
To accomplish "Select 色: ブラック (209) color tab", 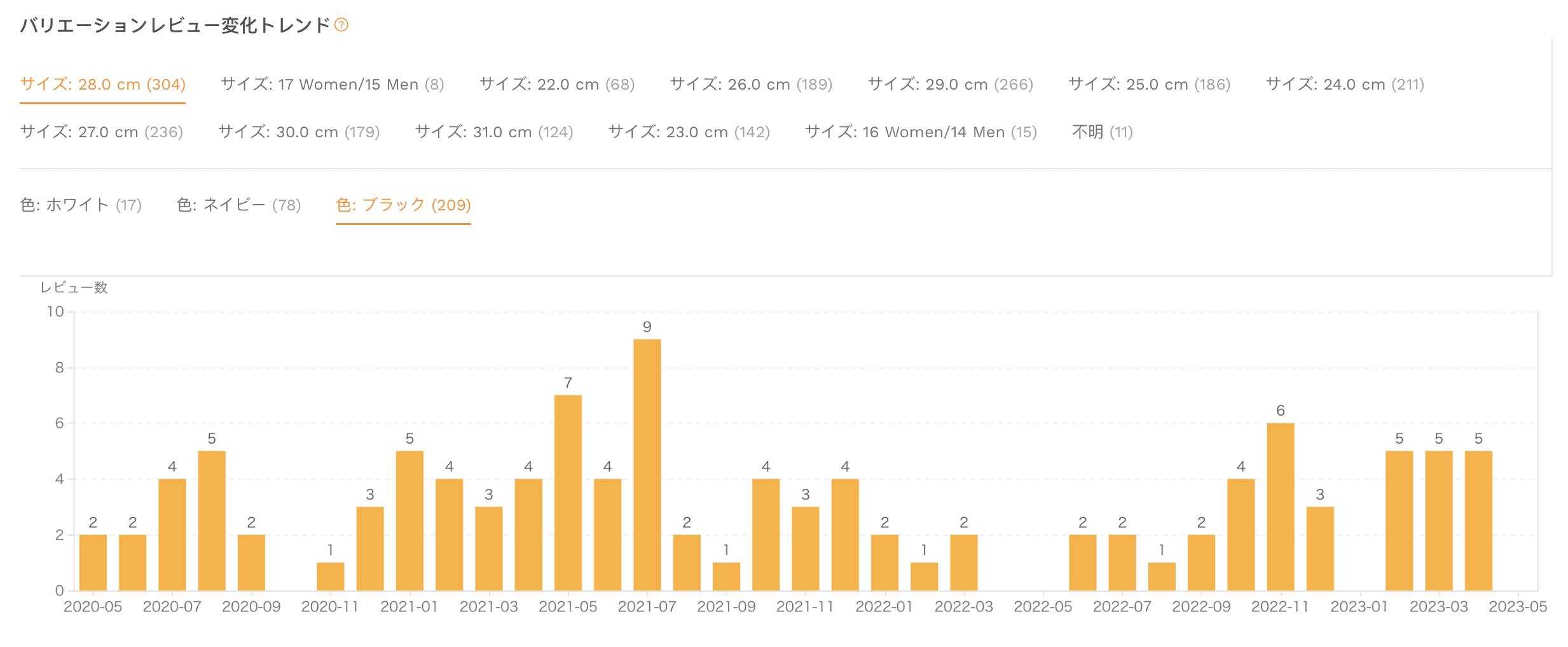I will tap(404, 205).
